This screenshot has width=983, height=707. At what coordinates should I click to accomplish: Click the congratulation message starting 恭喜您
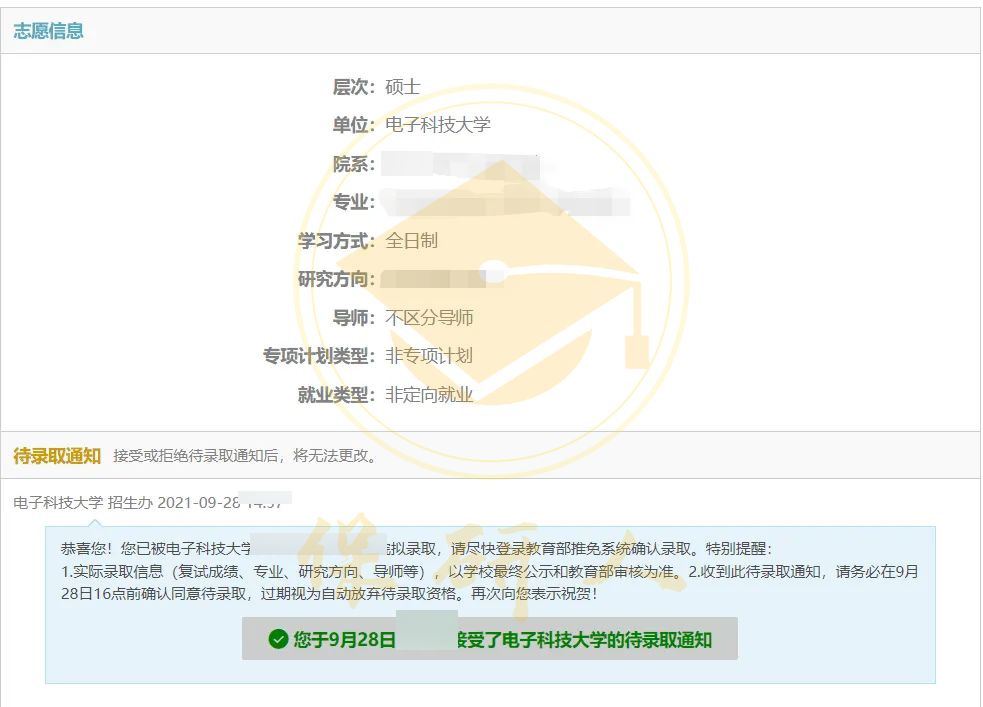point(490,571)
